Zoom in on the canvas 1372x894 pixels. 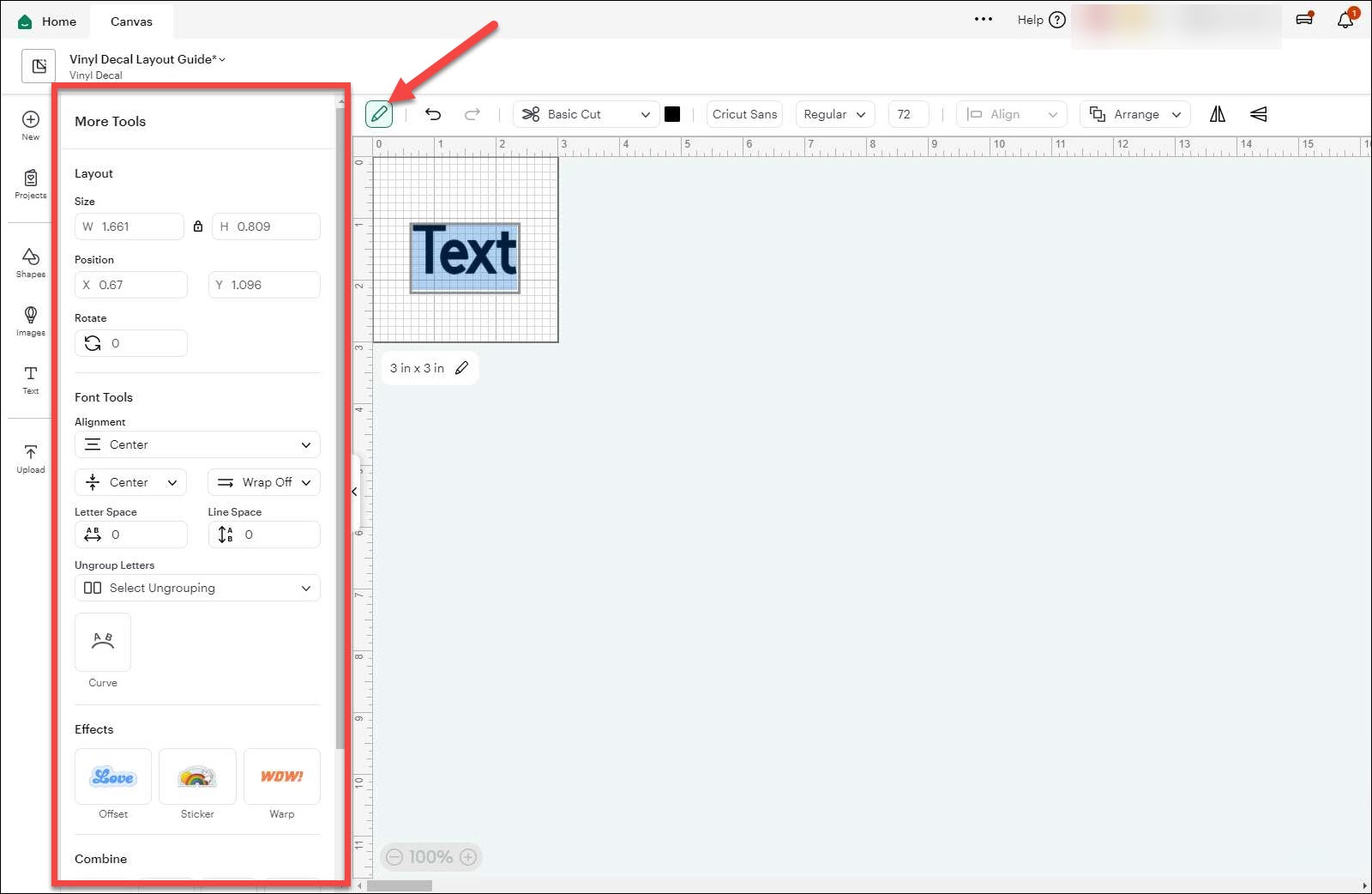point(468,857)
